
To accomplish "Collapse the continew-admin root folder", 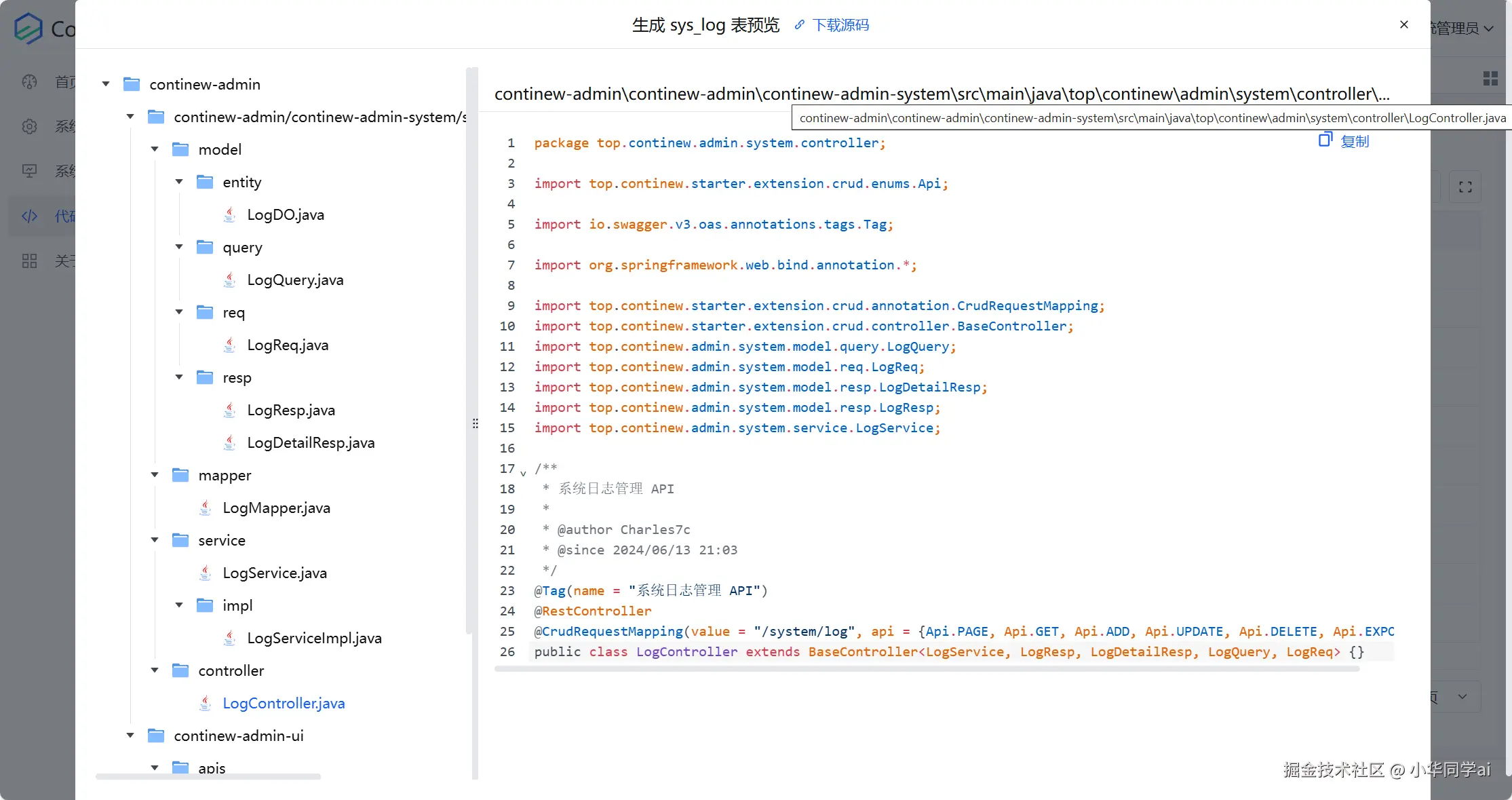I will click(x=106, y=84).
